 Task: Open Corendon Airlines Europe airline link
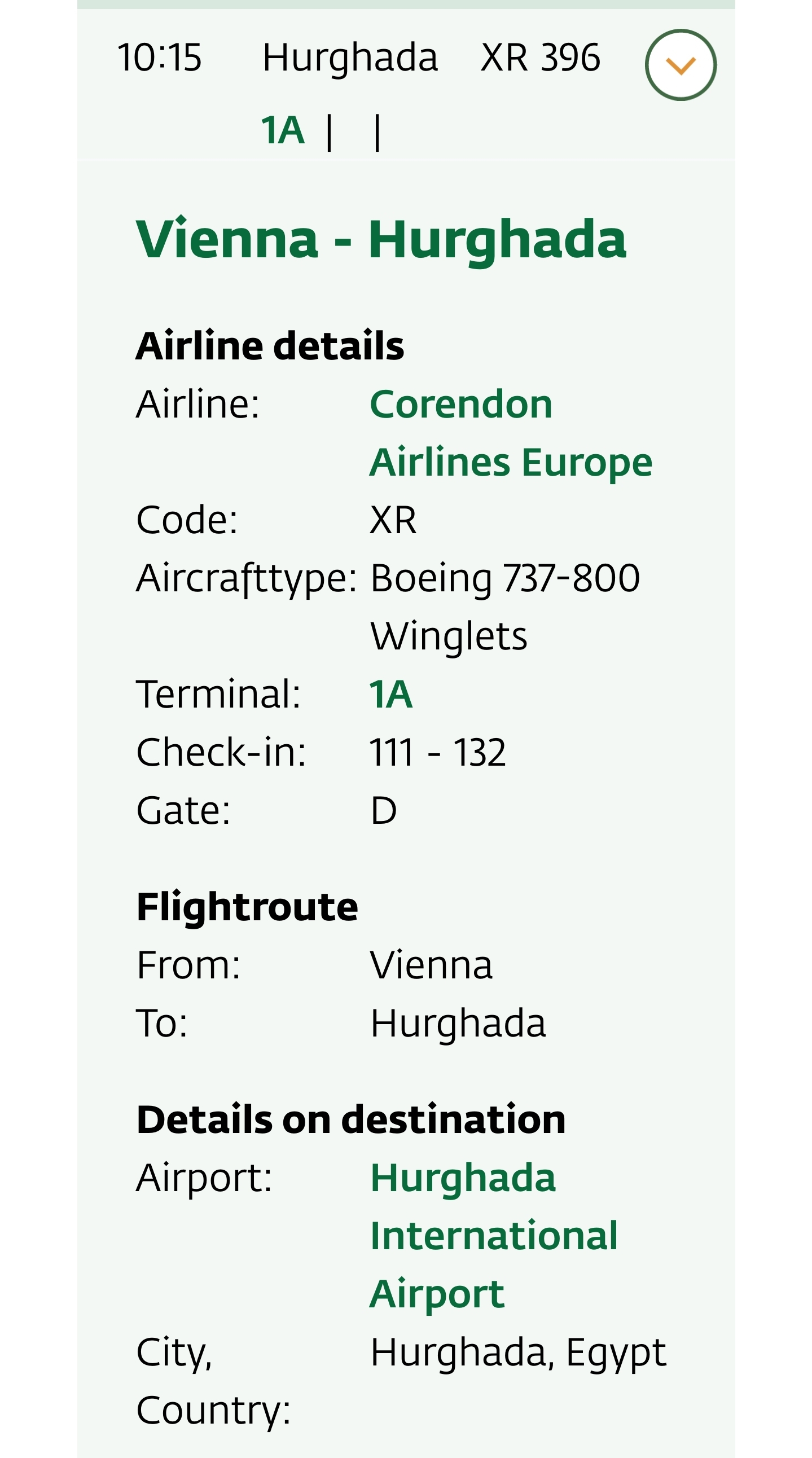511,433
